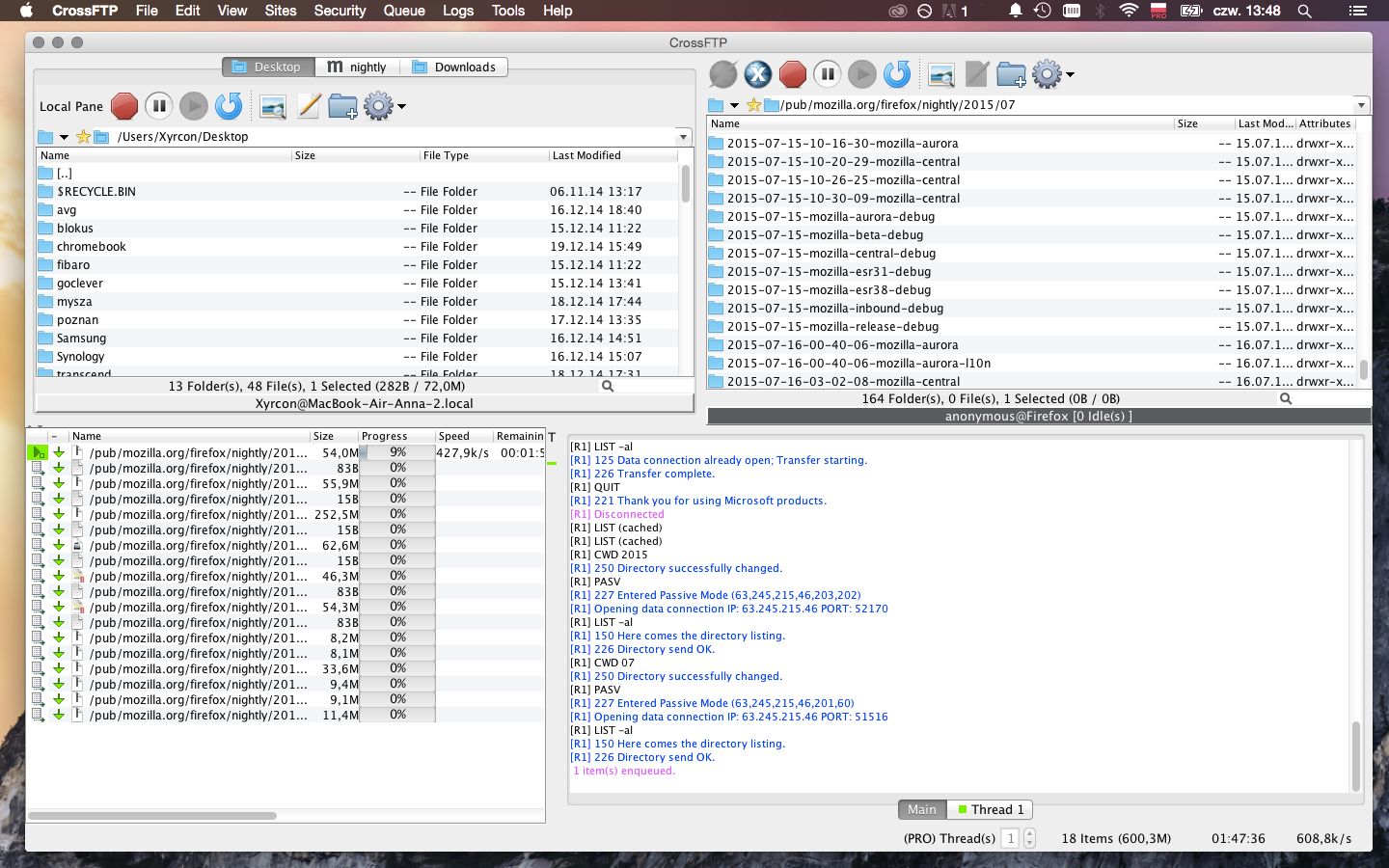Click the remote pane red Stop button

[793, 74]
